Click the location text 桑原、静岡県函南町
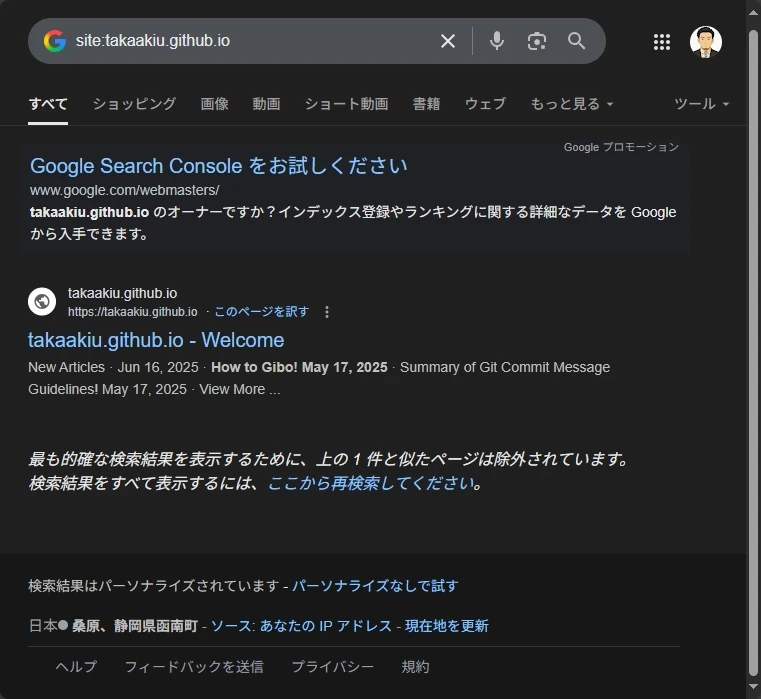The height and width of the screenshot is (699, 761). point(134,626)
